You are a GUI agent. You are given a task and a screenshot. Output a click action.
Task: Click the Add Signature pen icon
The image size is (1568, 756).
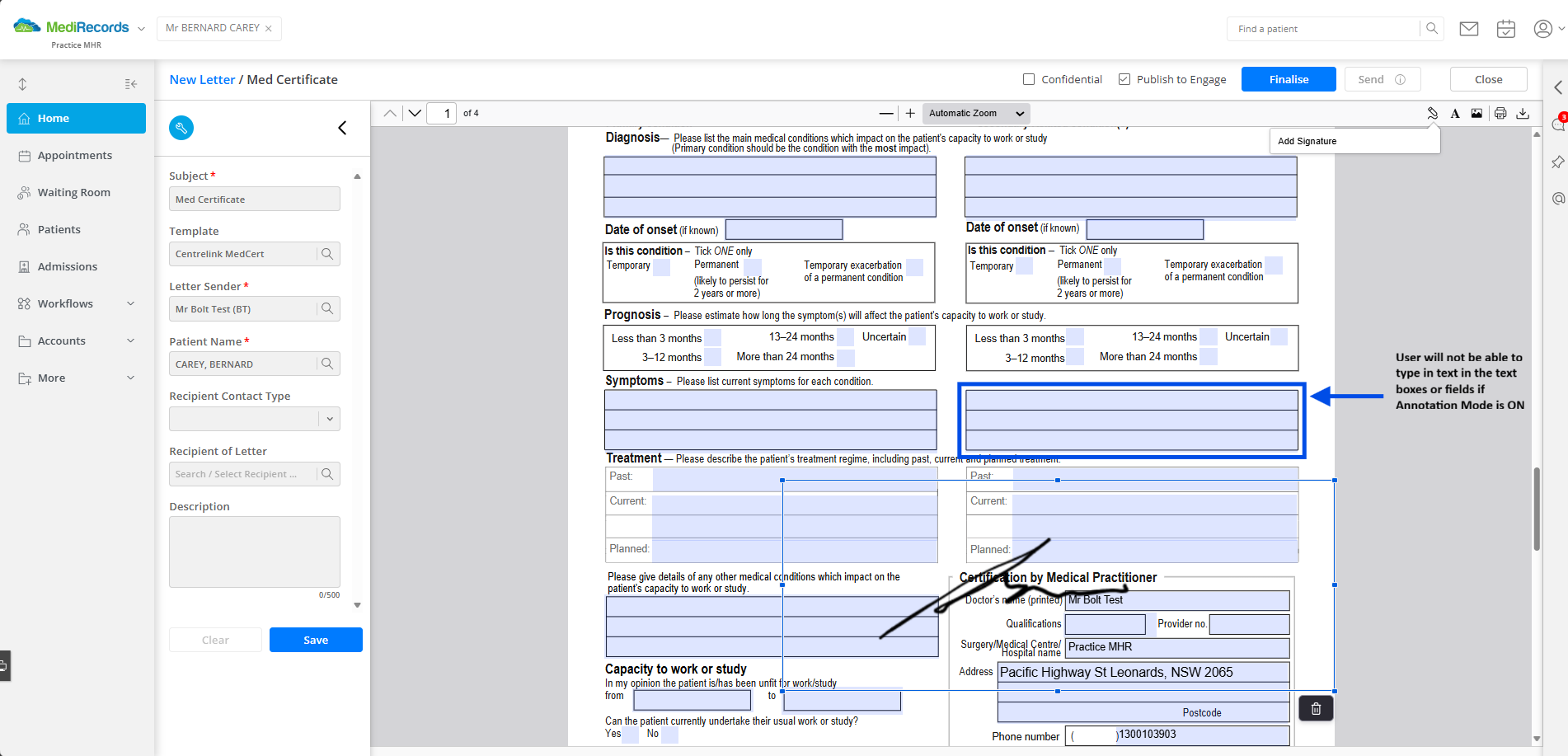click(x=1433, y=114)
